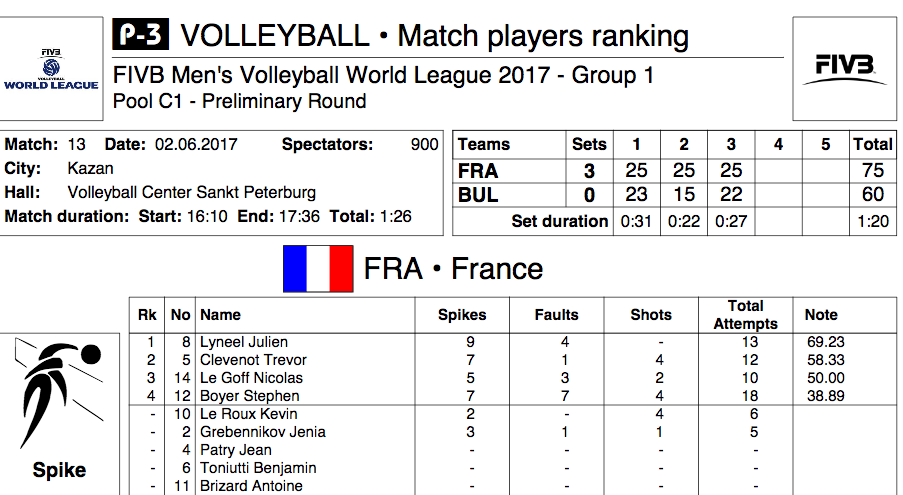
Task: Select the Spikes column header
Action: click(462, 314)
